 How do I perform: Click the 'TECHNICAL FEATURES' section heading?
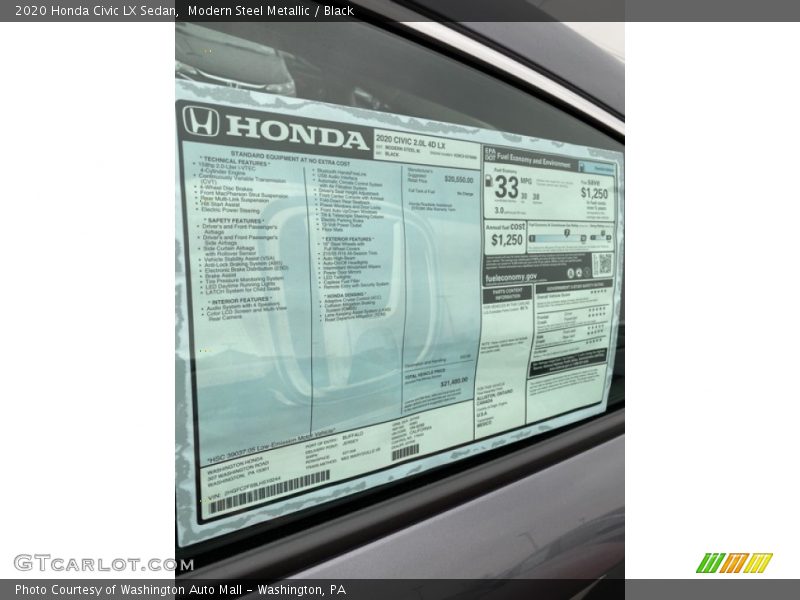coord(235,161)
